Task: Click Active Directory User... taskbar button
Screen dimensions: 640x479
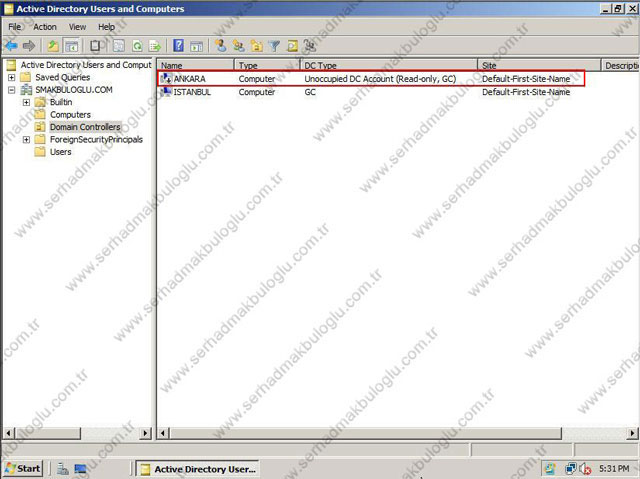Action: pyautogui.click(x=197, y=469)
